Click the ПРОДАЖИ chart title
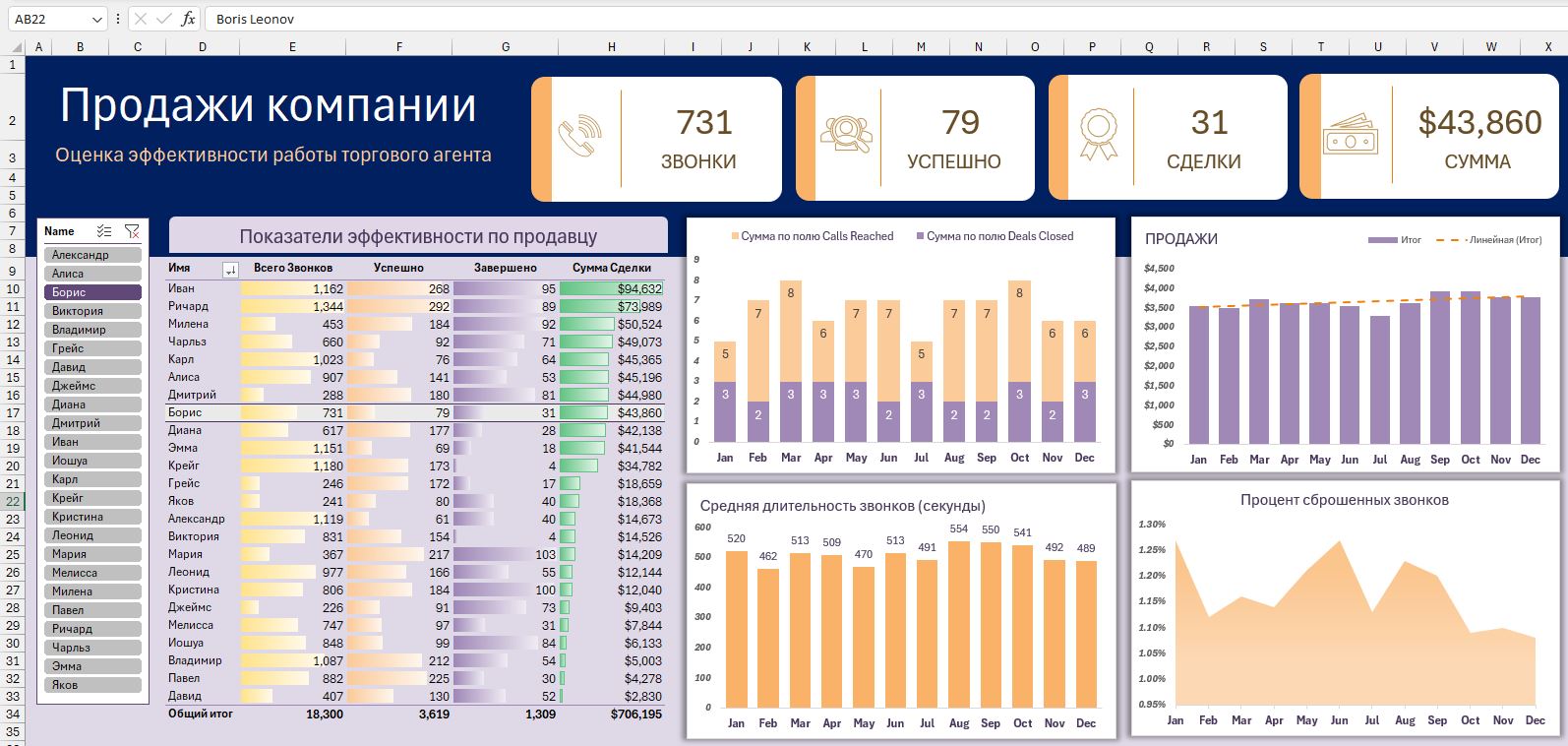1568x746 pixels. pyautogui.click(x=1181, y=239)
